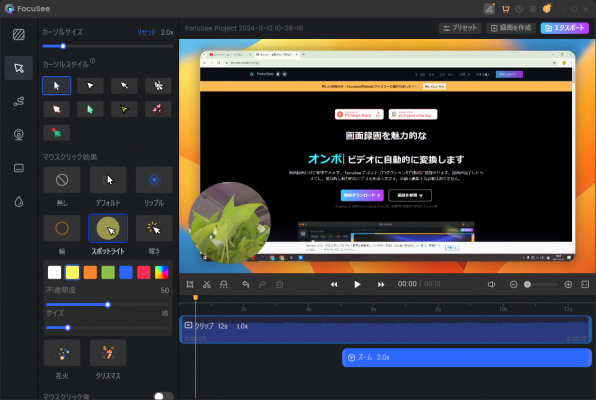Image resolution: width=596 pixels, height=400 pixels.
Task: Fit the timeline to window
Action: click(585, 284)
